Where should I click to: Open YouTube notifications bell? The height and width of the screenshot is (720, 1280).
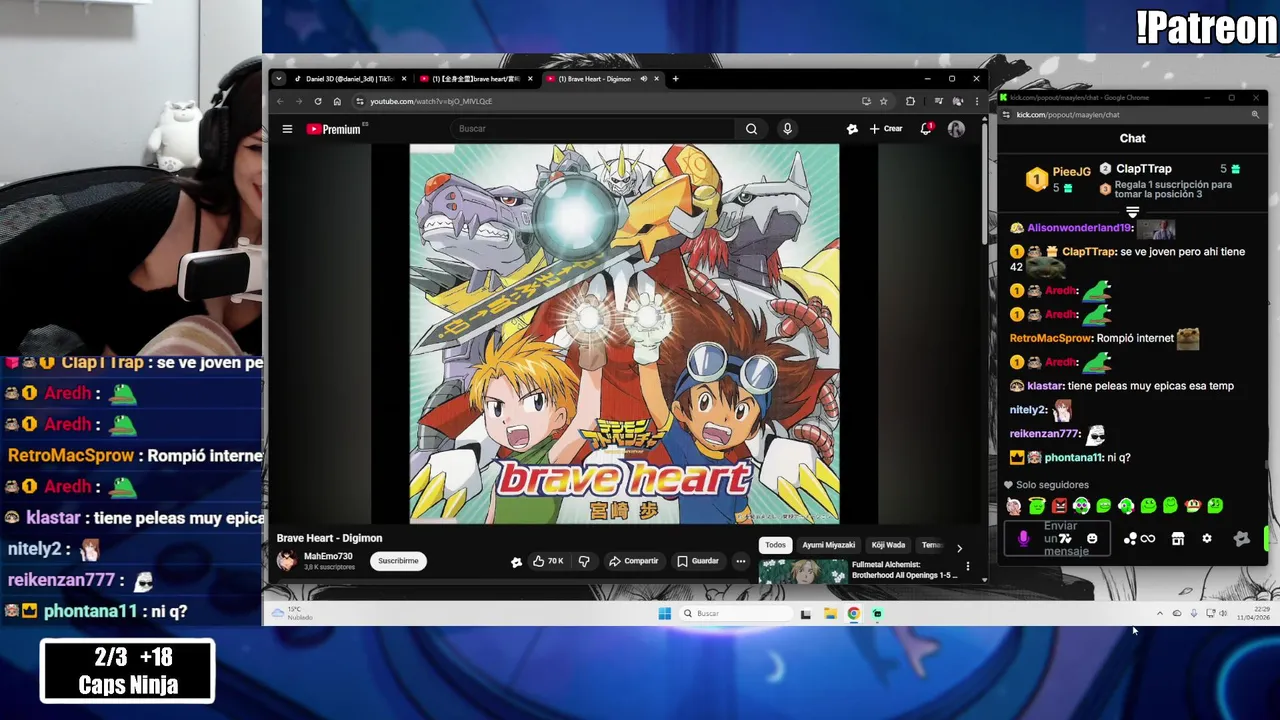coord(926,129)
